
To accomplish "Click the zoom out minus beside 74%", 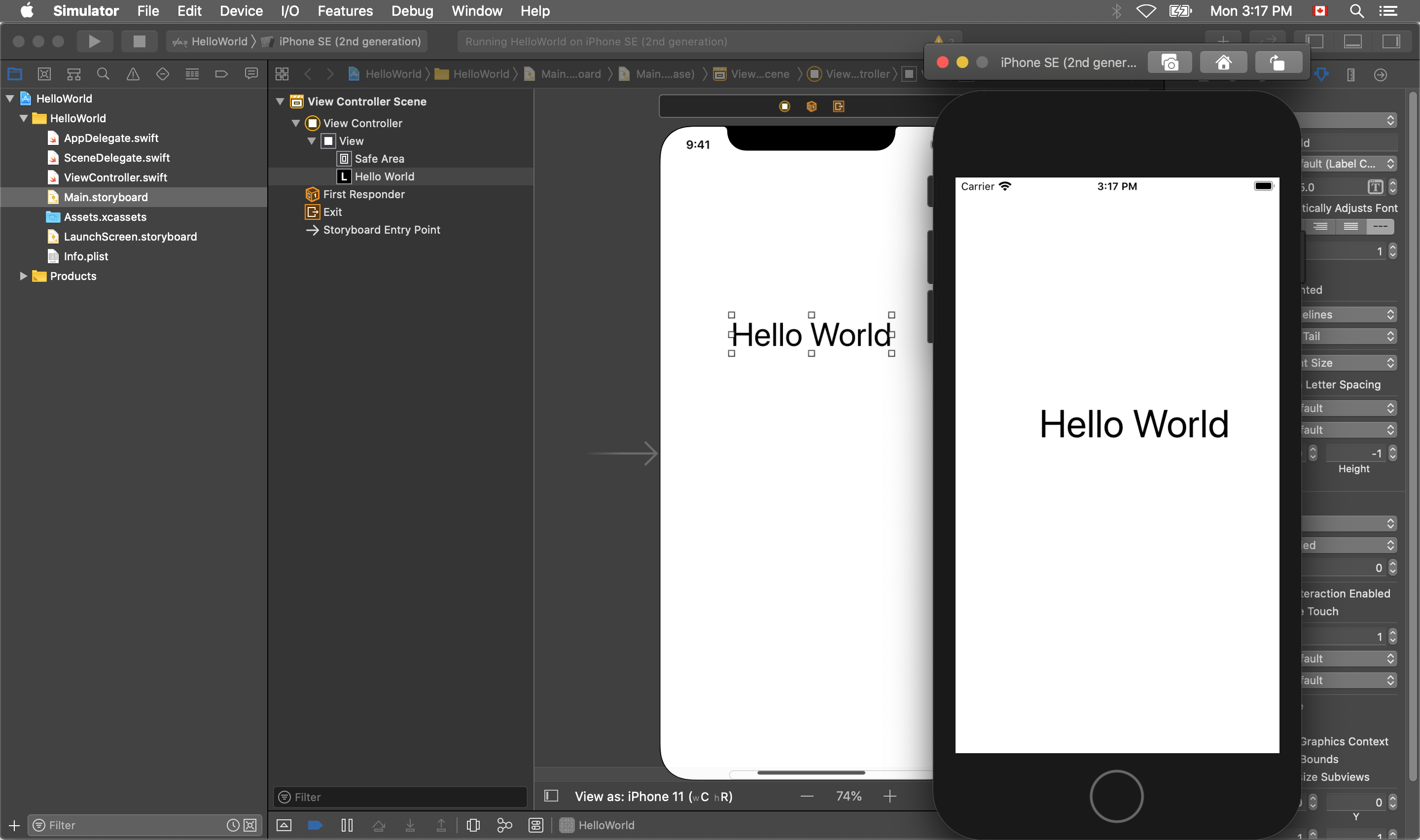I will pos(807,797).
